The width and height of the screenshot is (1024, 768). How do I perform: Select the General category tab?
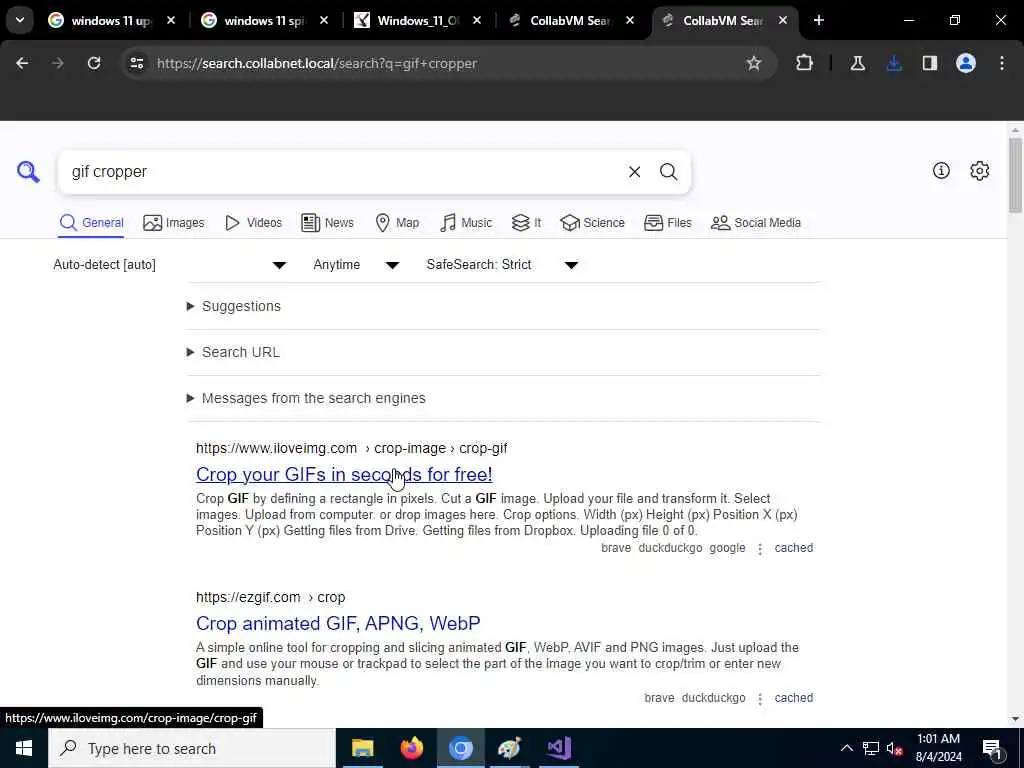(x=91, y=223)
